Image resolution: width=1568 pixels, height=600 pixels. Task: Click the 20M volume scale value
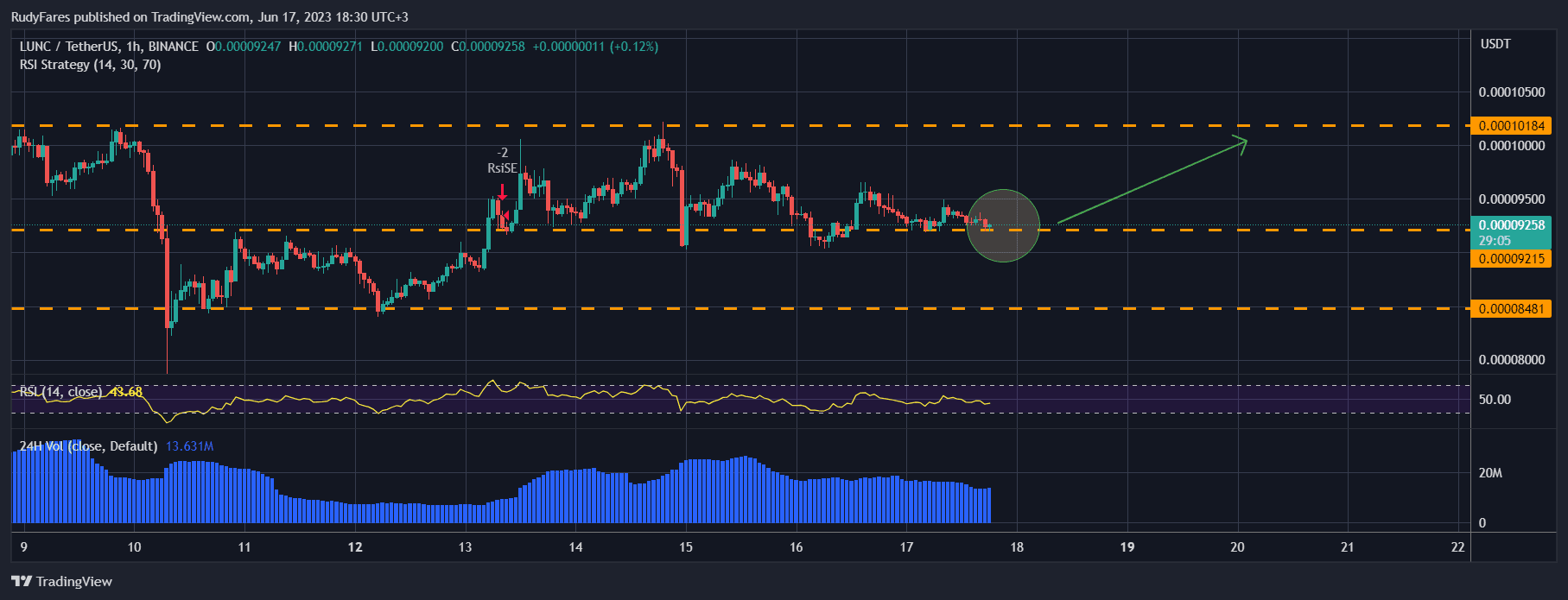point(1490,473)
